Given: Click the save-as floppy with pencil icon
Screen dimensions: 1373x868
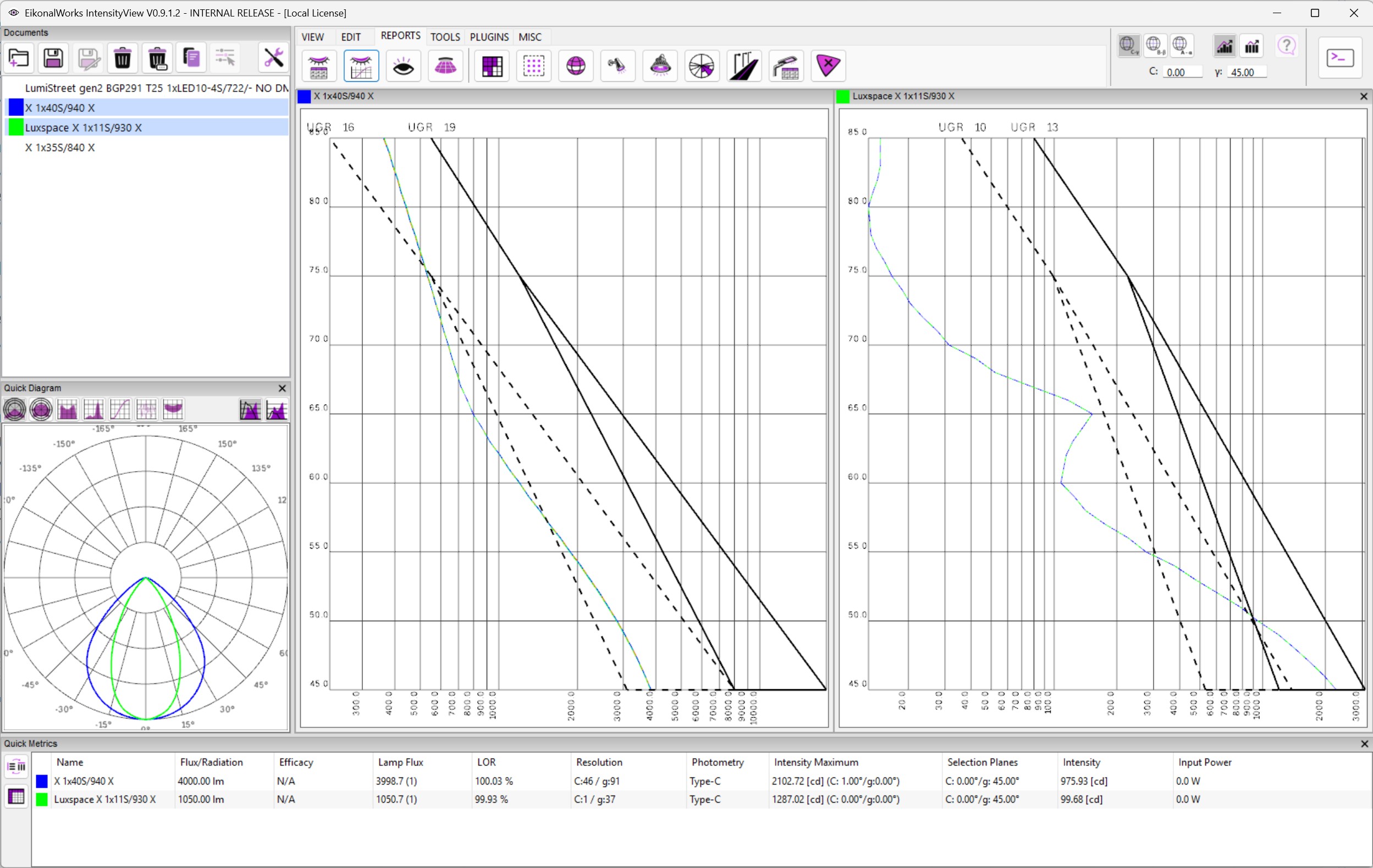Looking at the screenshot, I should point(89,58).
